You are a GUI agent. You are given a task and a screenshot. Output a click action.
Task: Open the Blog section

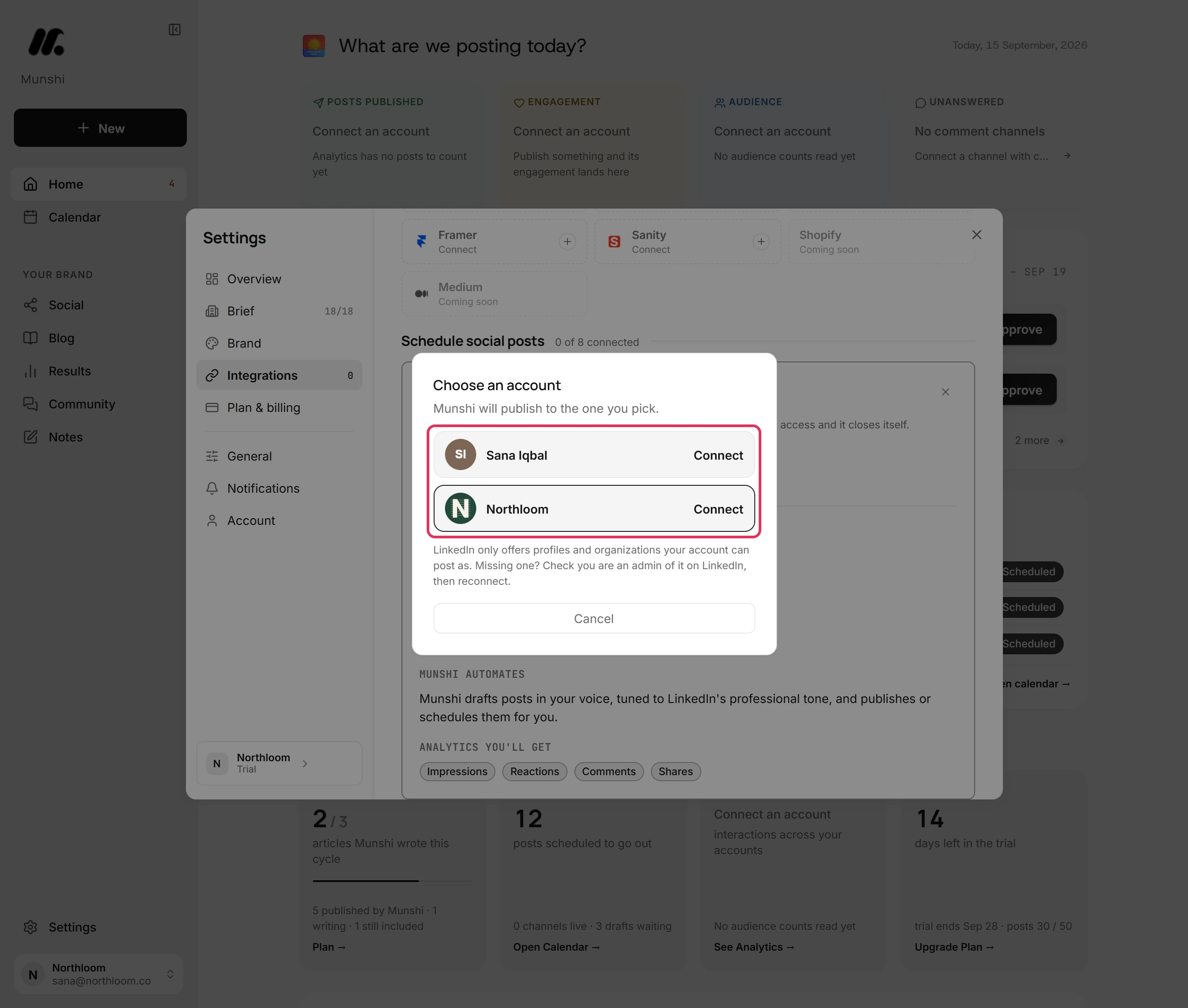tap(99, 338)
